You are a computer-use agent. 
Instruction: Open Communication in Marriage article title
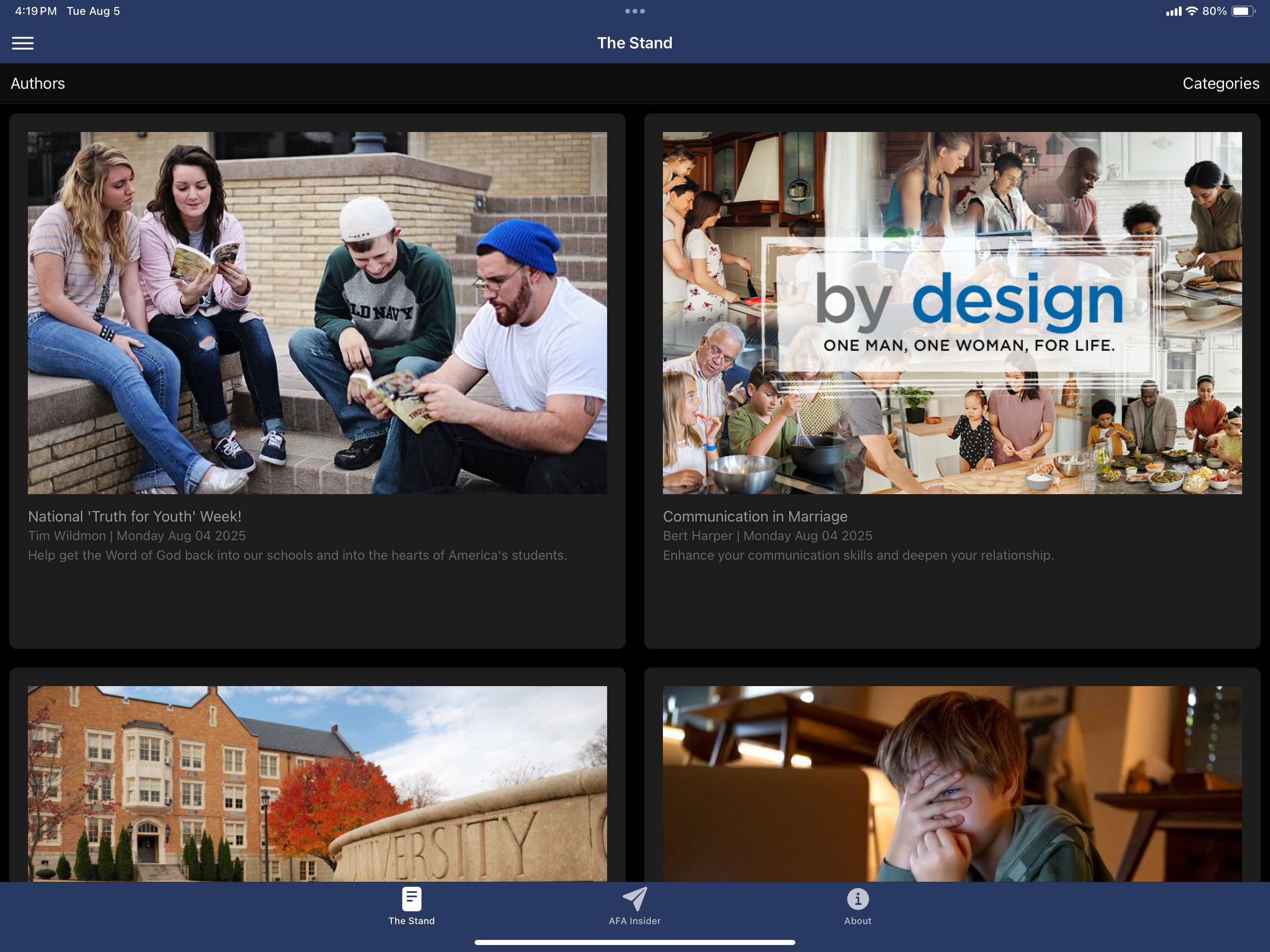pos(755,516)
